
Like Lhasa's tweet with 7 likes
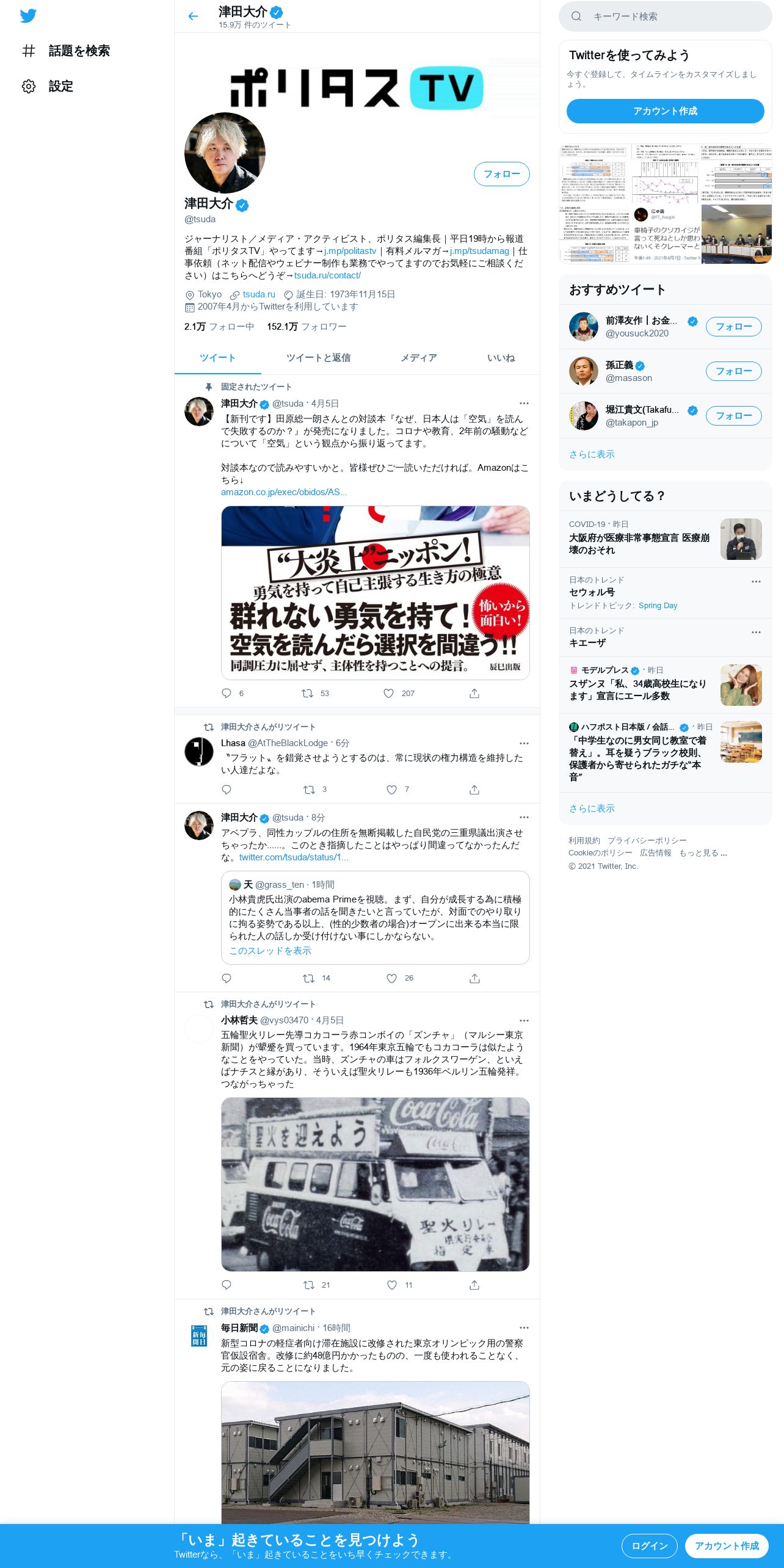[391, 789]
